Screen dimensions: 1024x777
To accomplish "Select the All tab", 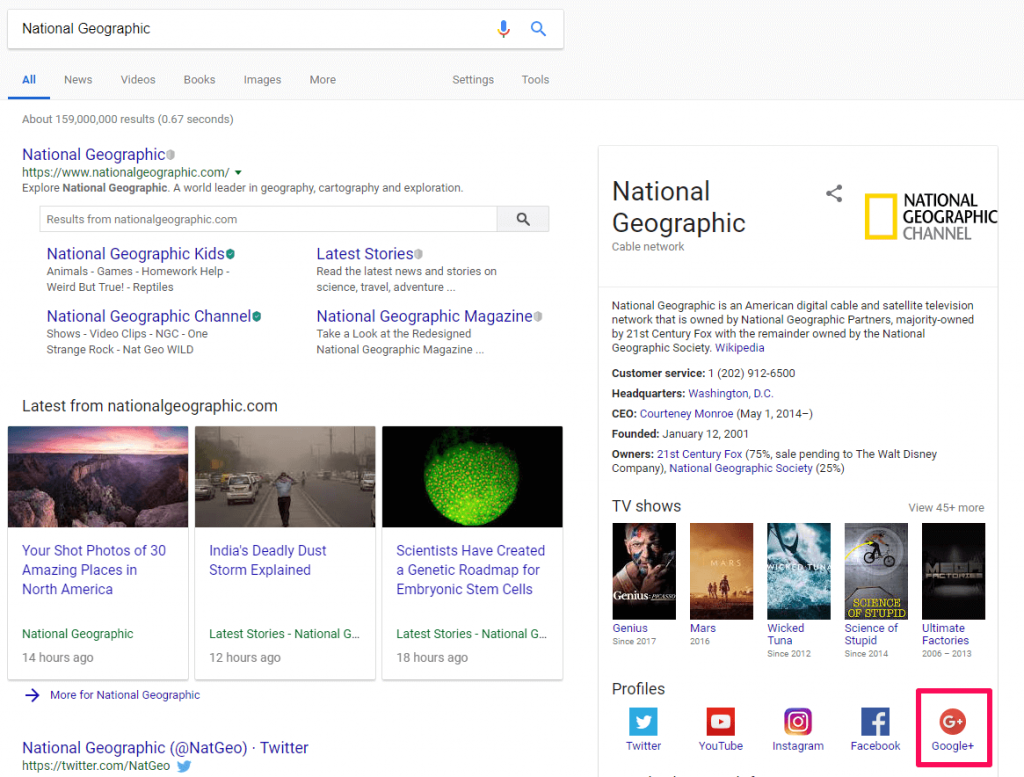I will (x=29, y=80).
